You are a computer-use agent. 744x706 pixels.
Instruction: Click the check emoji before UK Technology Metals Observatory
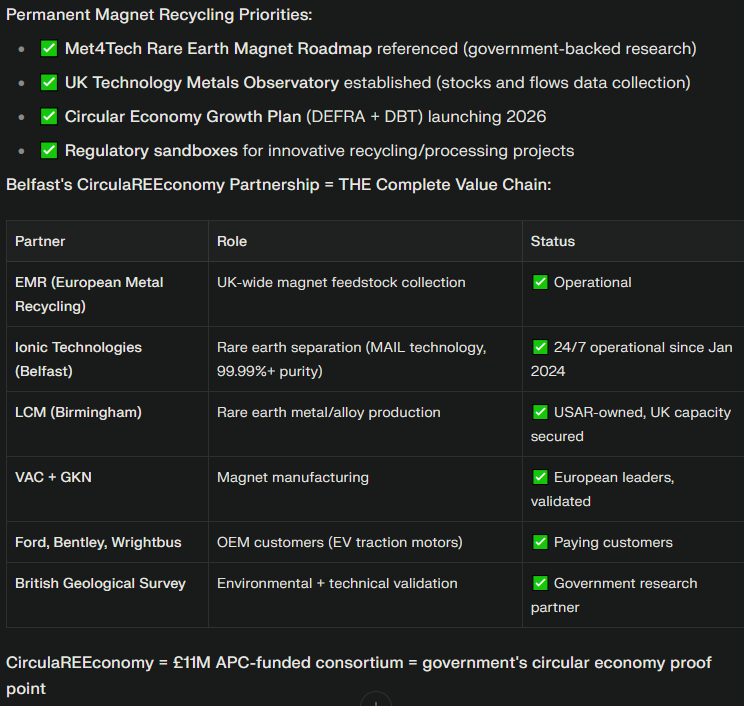(x=49, y=83)
